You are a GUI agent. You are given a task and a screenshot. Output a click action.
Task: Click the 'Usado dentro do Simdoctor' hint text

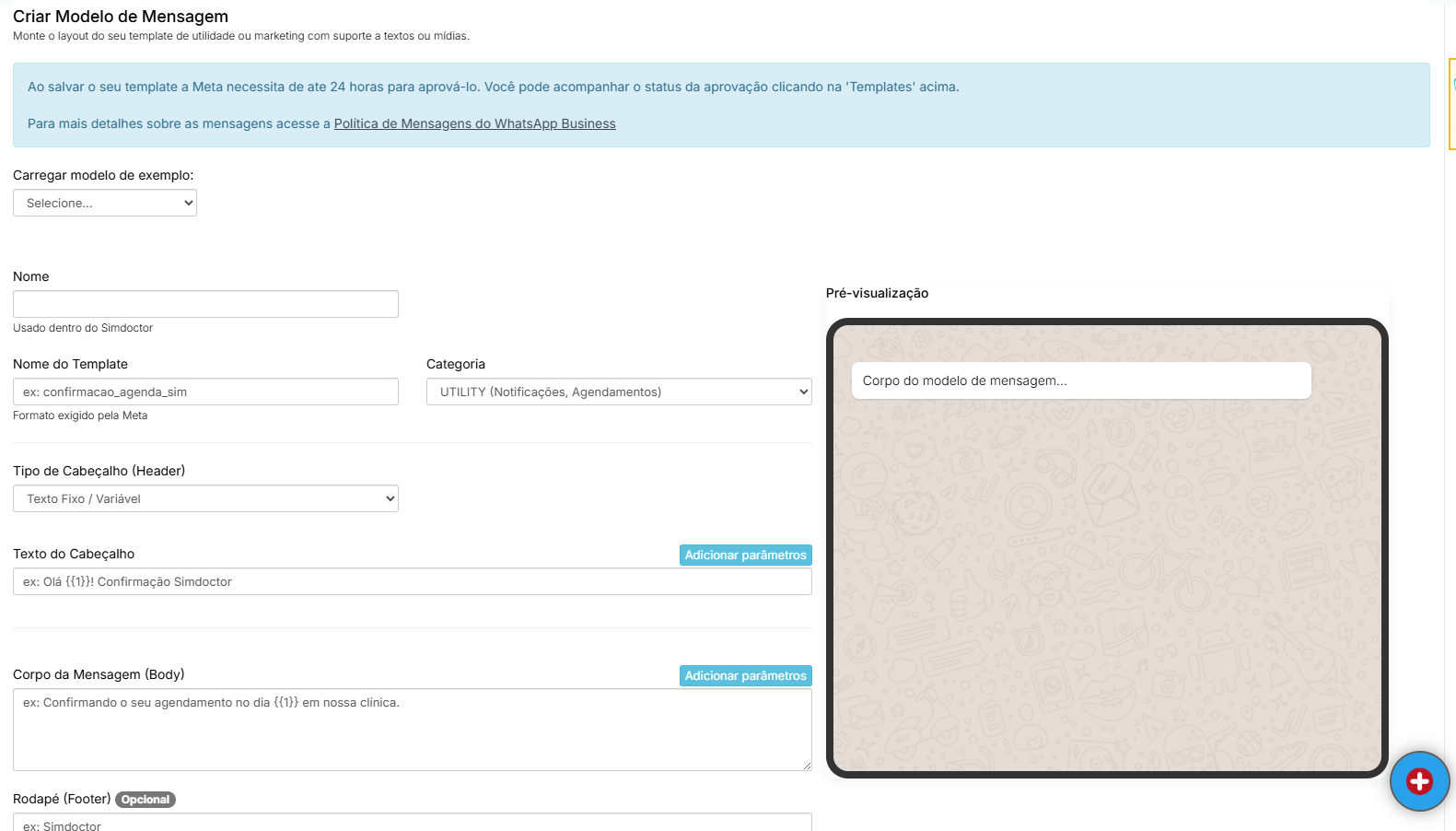(x=83, y=328)
